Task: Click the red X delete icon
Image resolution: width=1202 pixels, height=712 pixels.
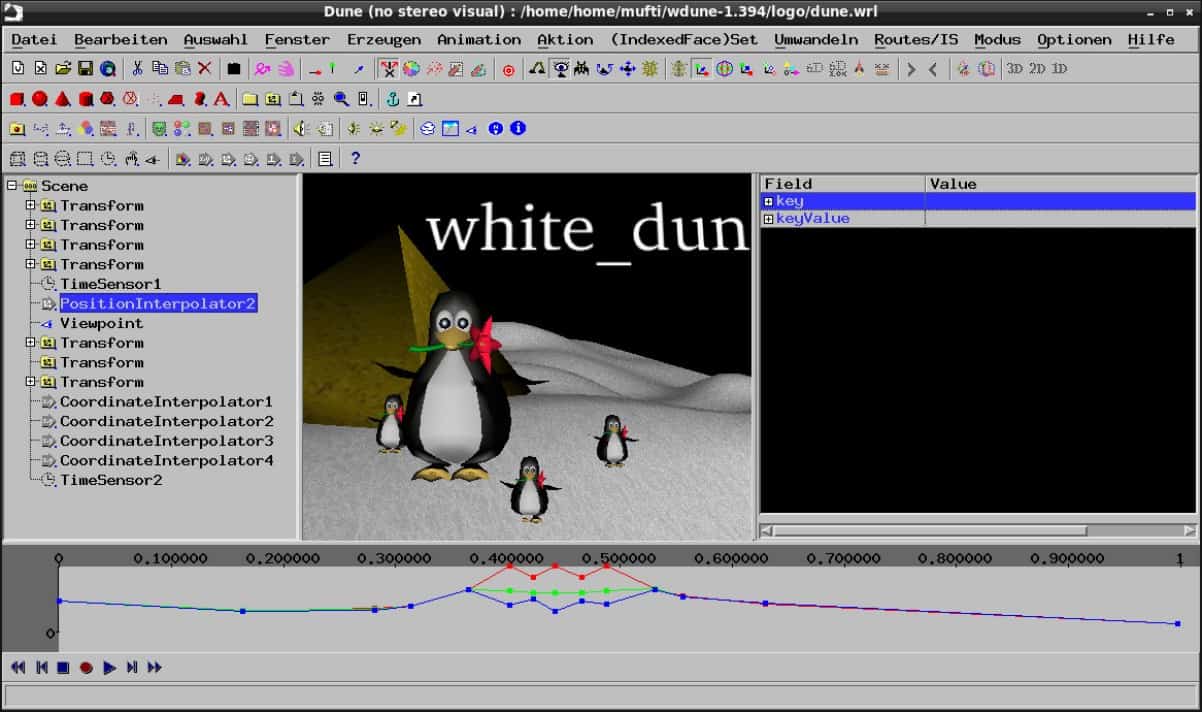Action: coord(205,69)
